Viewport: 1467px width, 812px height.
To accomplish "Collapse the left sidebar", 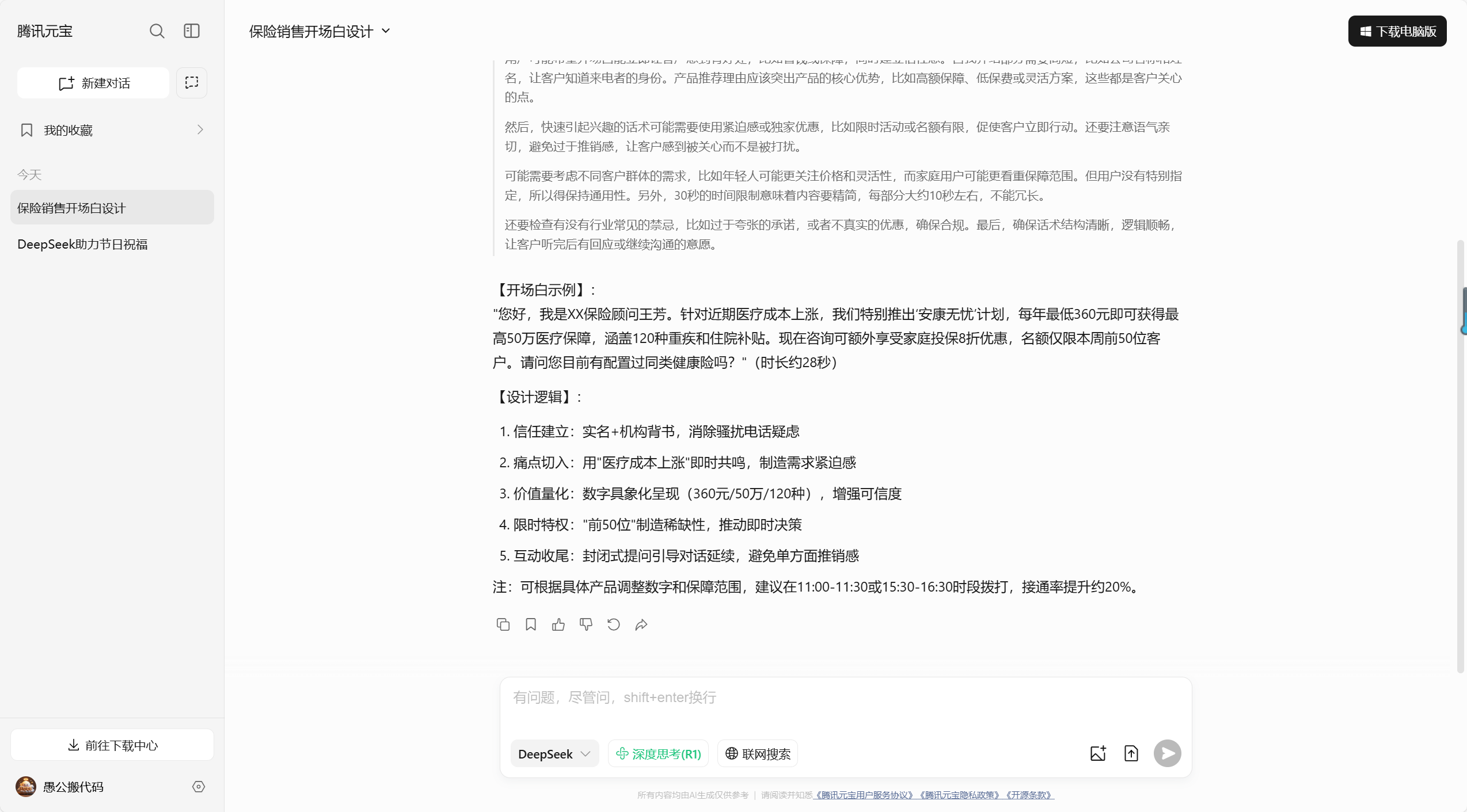I will click(191, 31).
